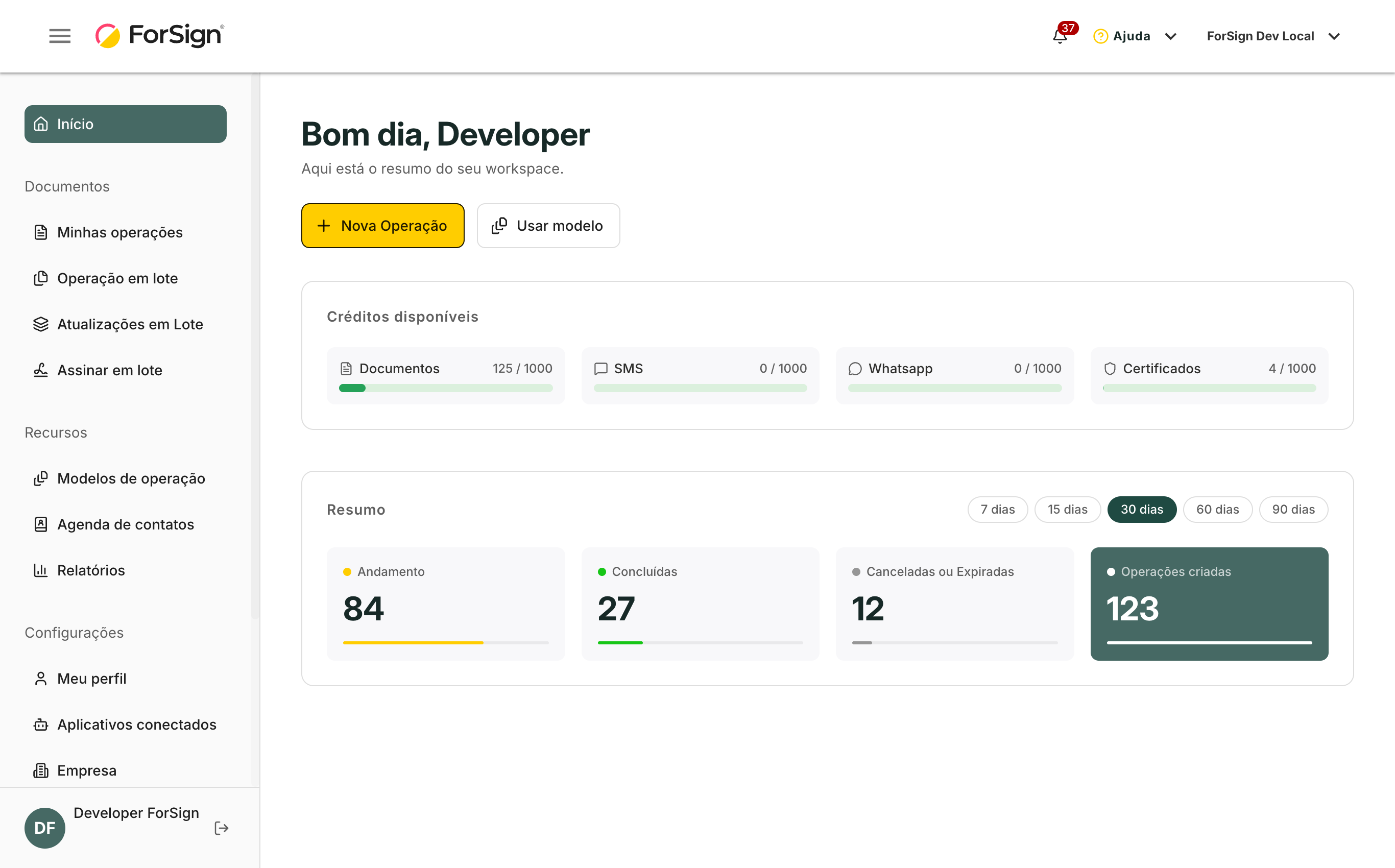Go to Modelos de operação
The height and width of the screenshot is (868, 1395).
[126, 478]
